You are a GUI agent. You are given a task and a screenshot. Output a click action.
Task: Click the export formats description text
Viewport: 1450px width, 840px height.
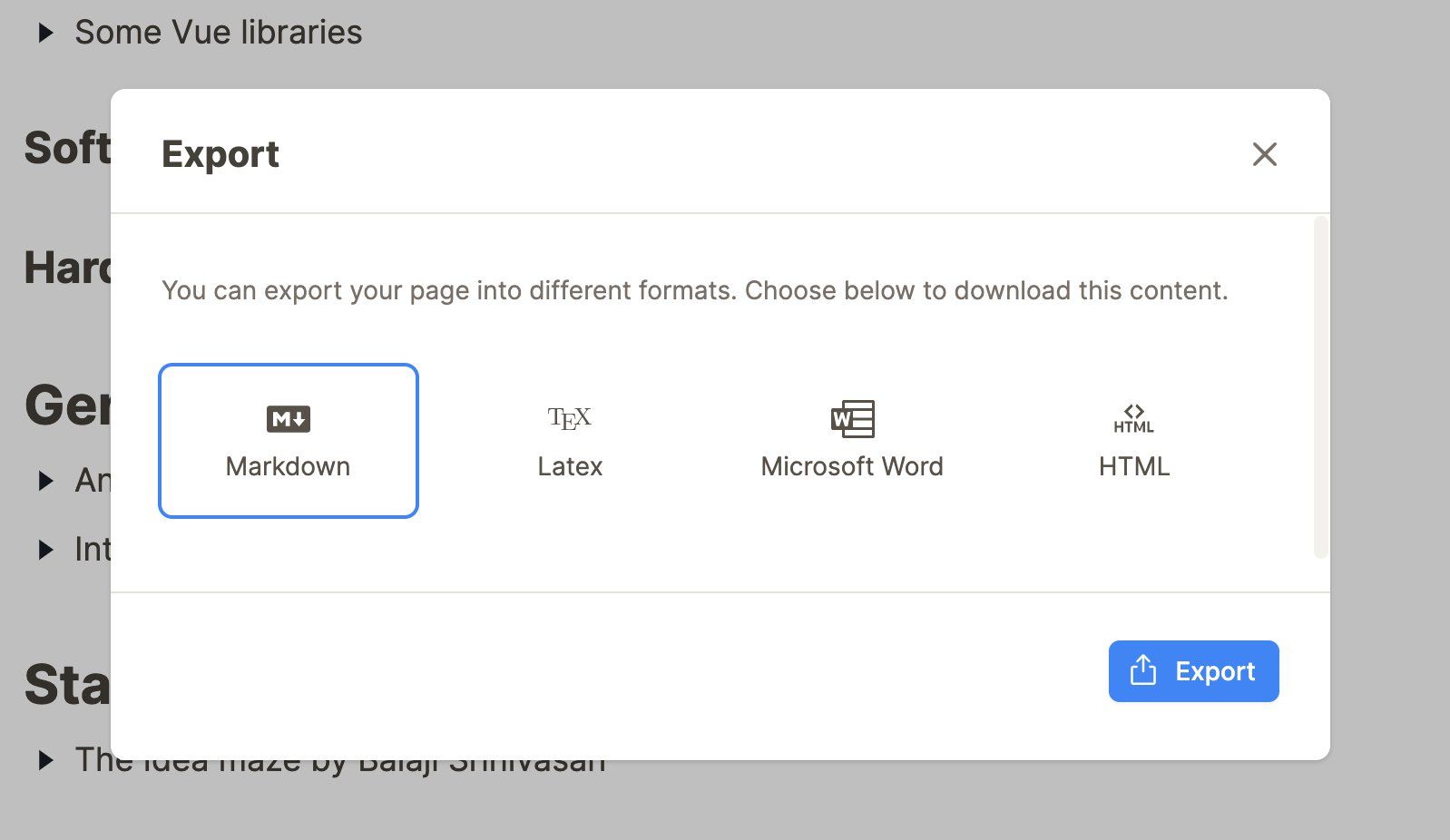click(x=694, y=290)
